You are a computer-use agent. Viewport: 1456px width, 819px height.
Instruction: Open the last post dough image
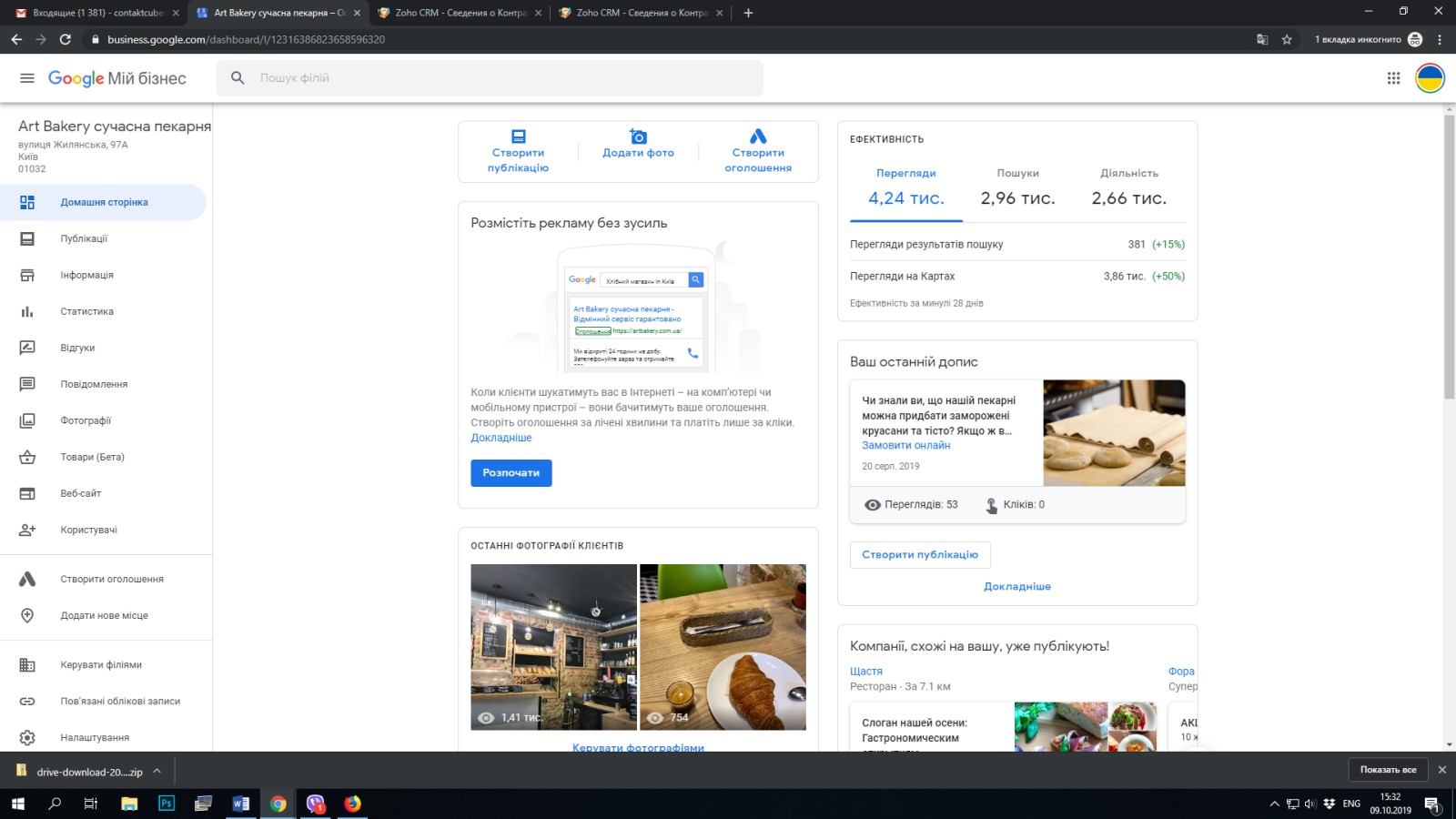[x=1114, y=433]
